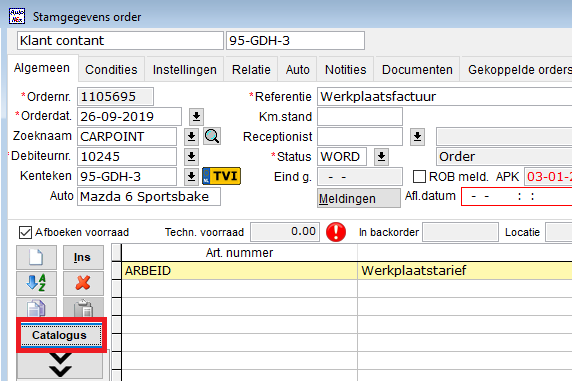This screenshot has height=381, width=572.
Task: Click the Status field WORD
Action: (x=342, y=157)
